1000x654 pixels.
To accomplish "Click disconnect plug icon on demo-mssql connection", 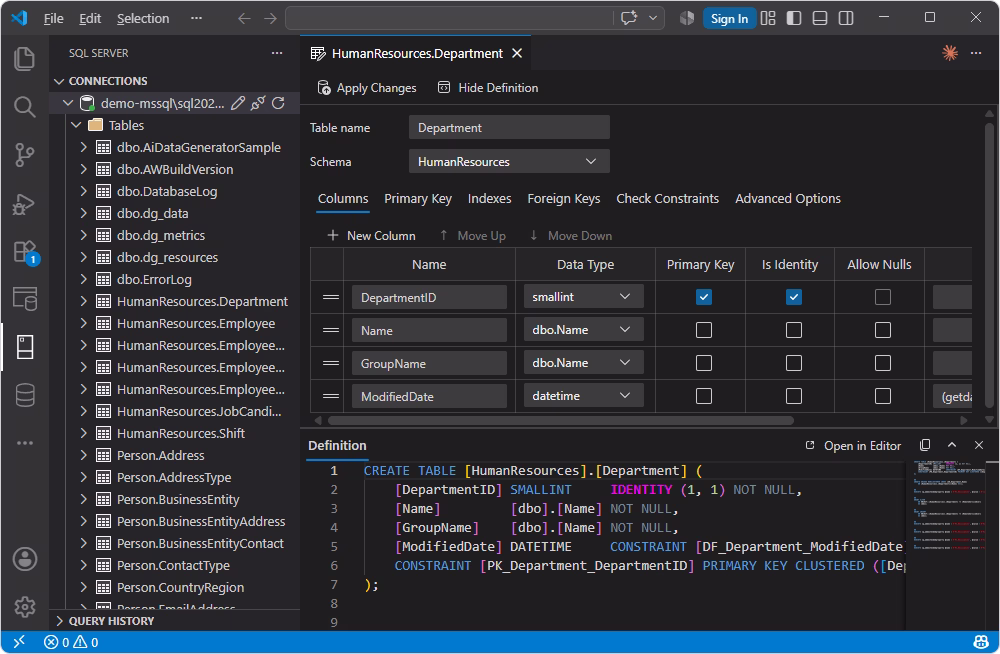I will pos(258,103).
